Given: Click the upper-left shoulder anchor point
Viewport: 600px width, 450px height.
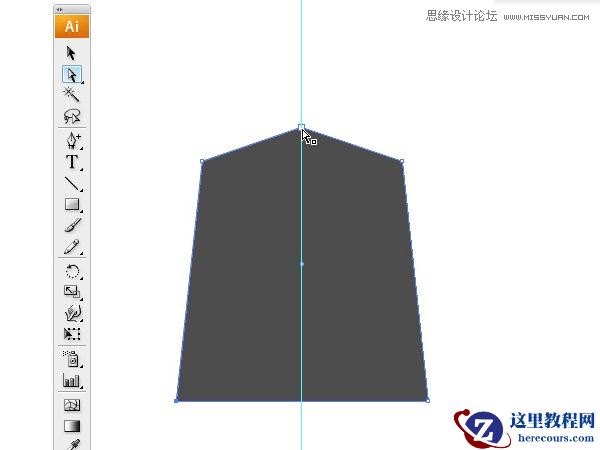Looking at the screenshot, I should (202, 161).
